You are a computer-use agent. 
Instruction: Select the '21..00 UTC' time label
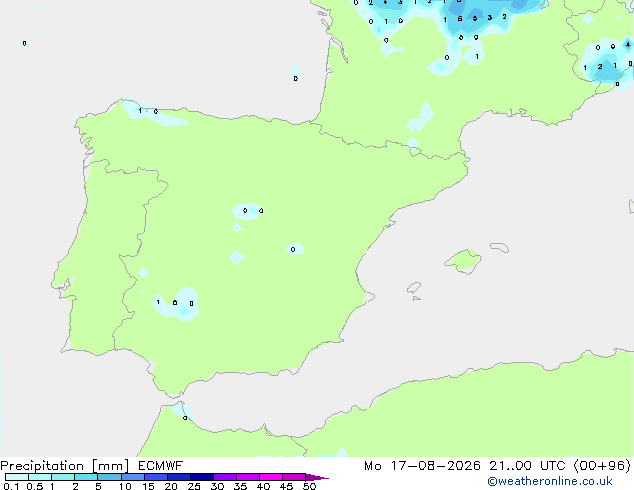pyautogui.click(x=527, y=466)
